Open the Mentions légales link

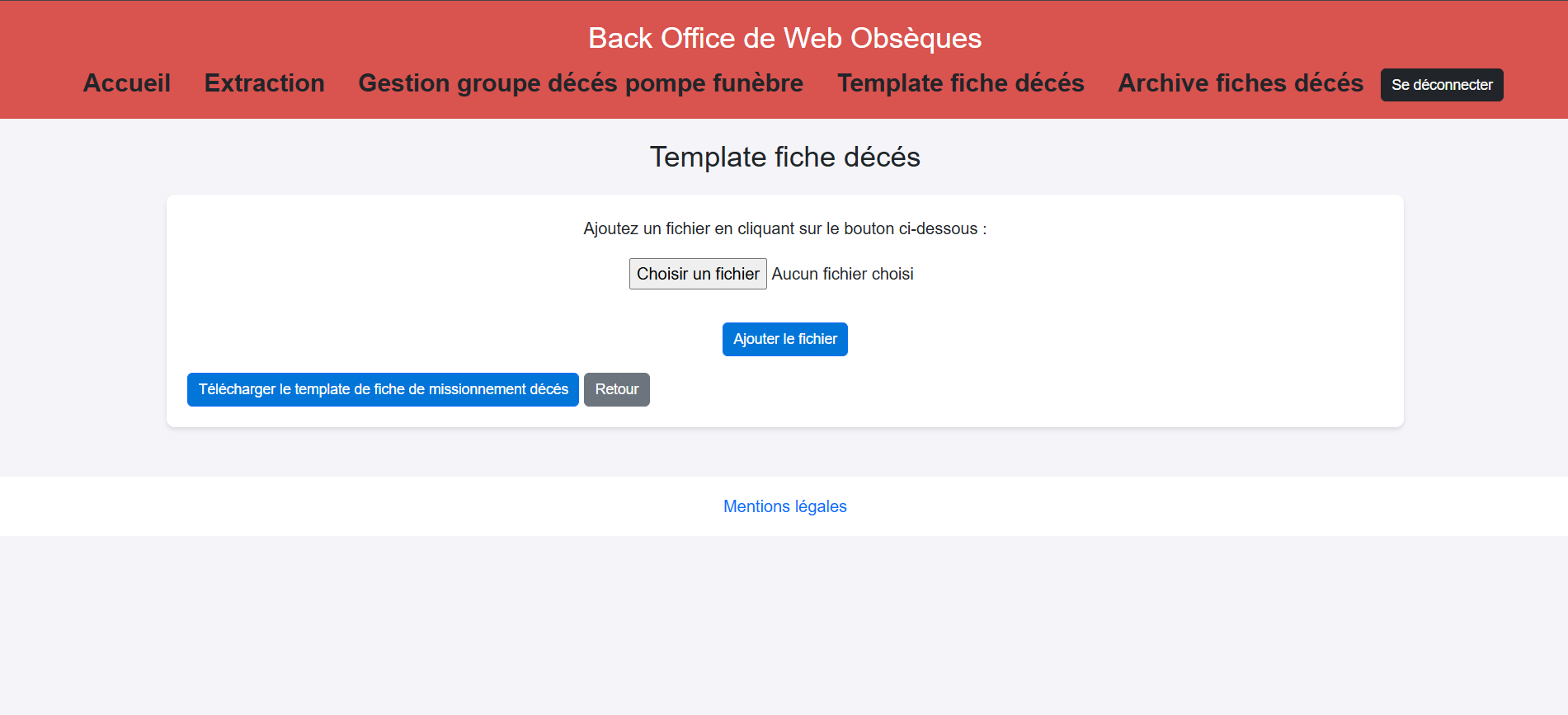tap(784, 506)
